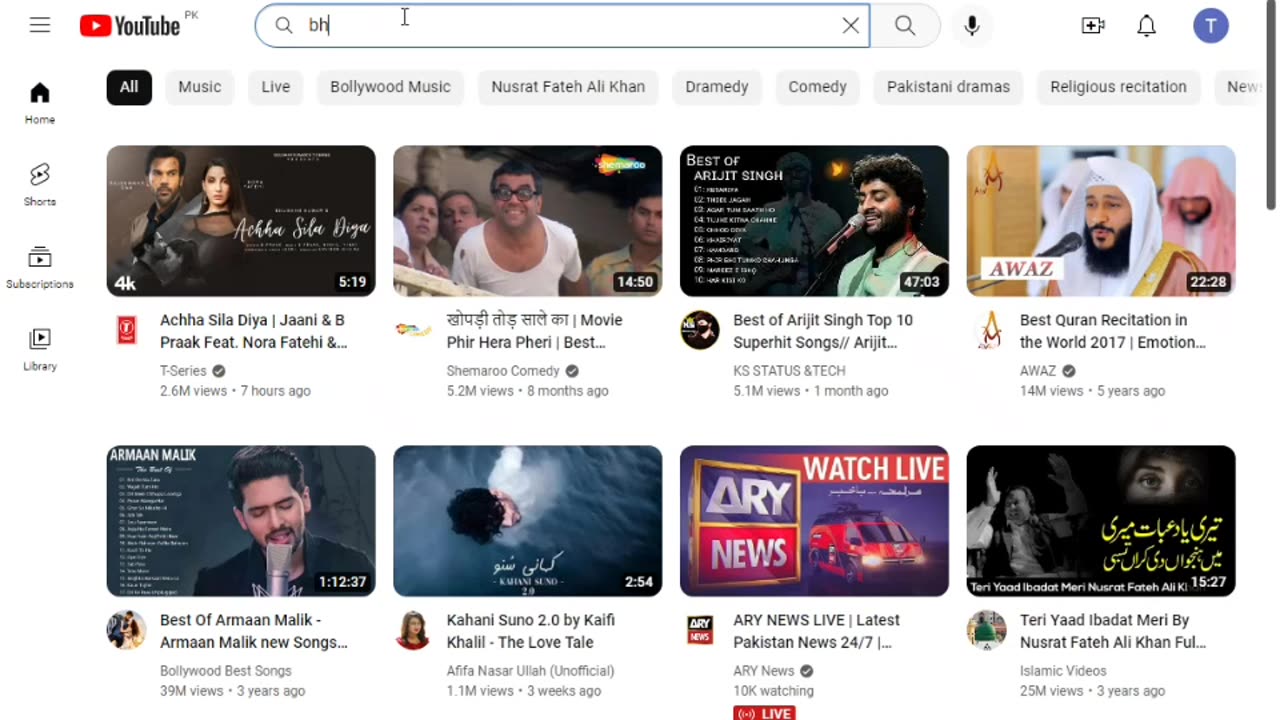Screen dimensions: 1280x720
Task: Click Shemaroo Comedy channel avatar
Action: pos(413,330)
